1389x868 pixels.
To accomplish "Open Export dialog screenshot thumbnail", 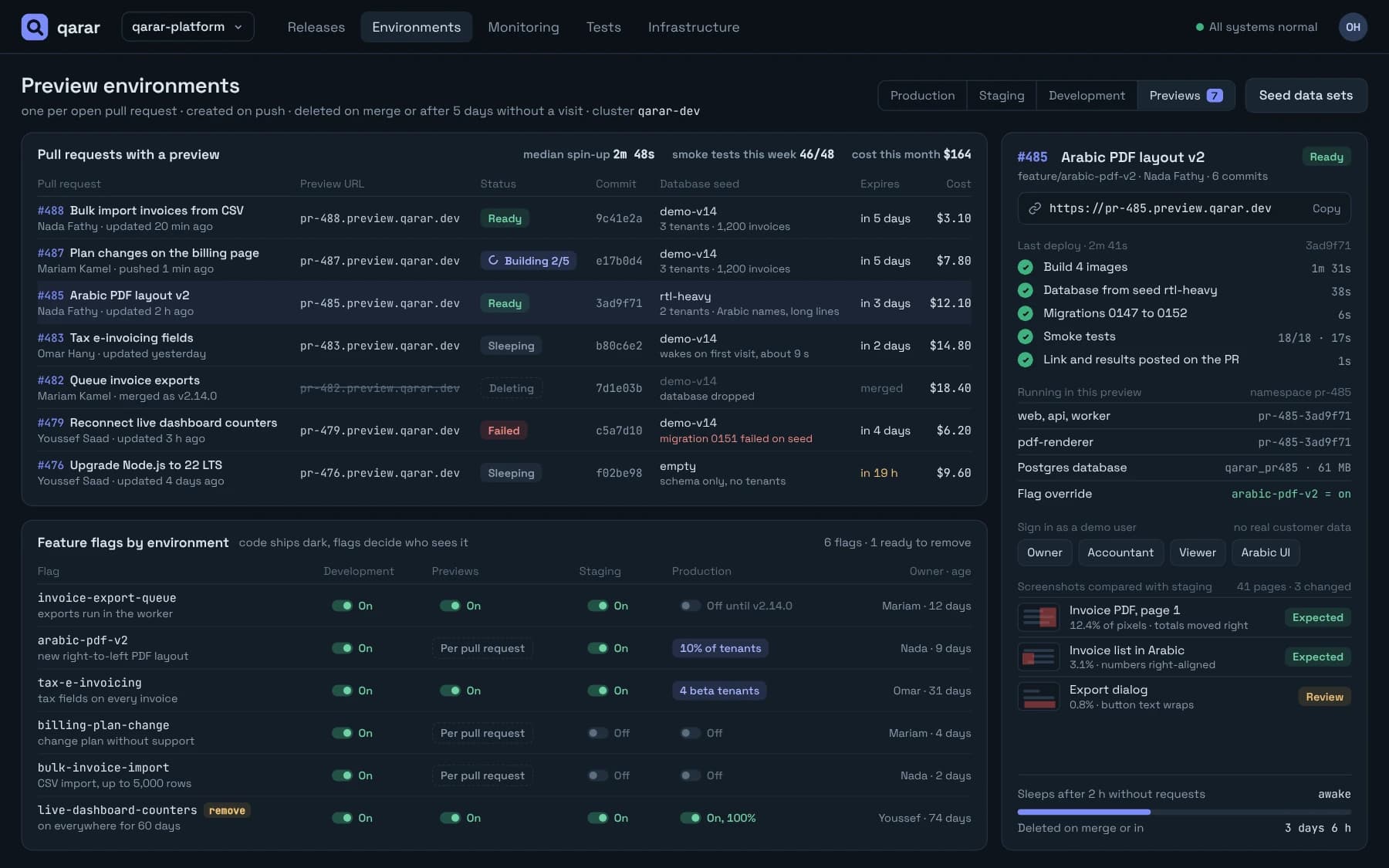I will pos(1038,697).
